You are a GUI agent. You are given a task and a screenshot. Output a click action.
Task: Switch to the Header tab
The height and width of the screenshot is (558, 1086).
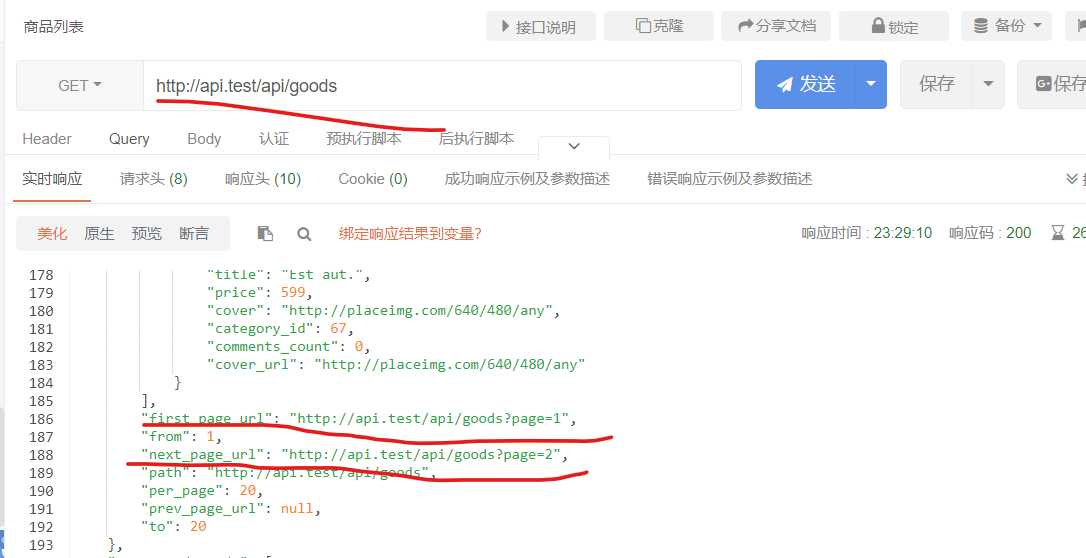[x=47, y=139]
